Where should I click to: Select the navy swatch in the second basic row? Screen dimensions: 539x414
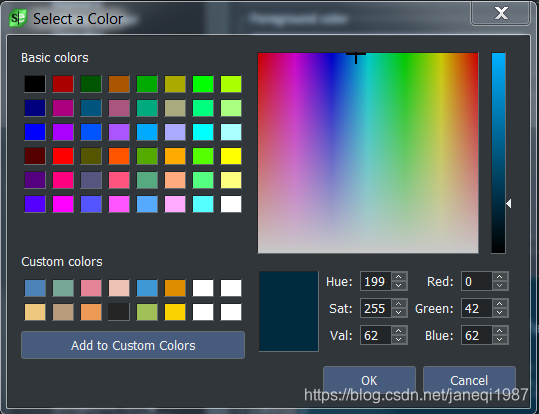click(x=35, y=108)
